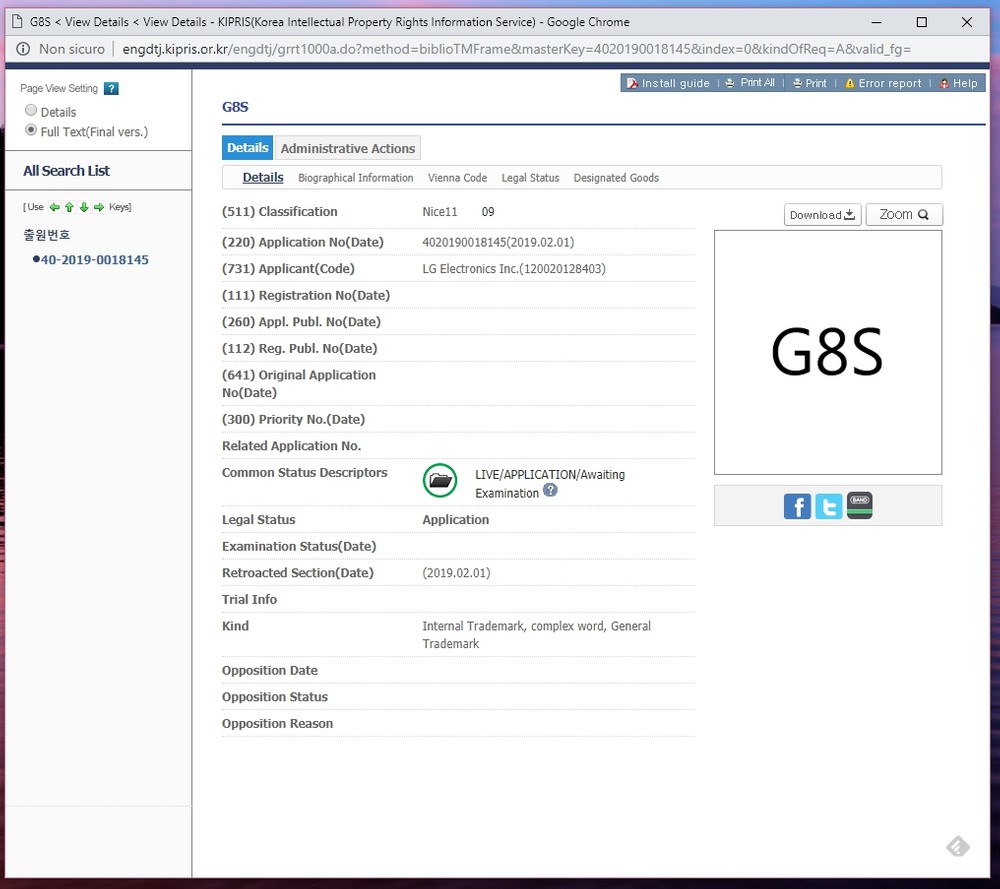Click the Common Status Descriptors label
The image size is (1000, 889).
pyautogui.click(x=304, y=473)
